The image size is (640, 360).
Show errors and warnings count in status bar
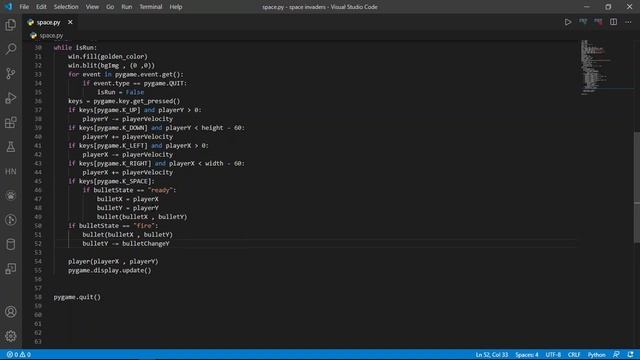(x=19, y=354)
